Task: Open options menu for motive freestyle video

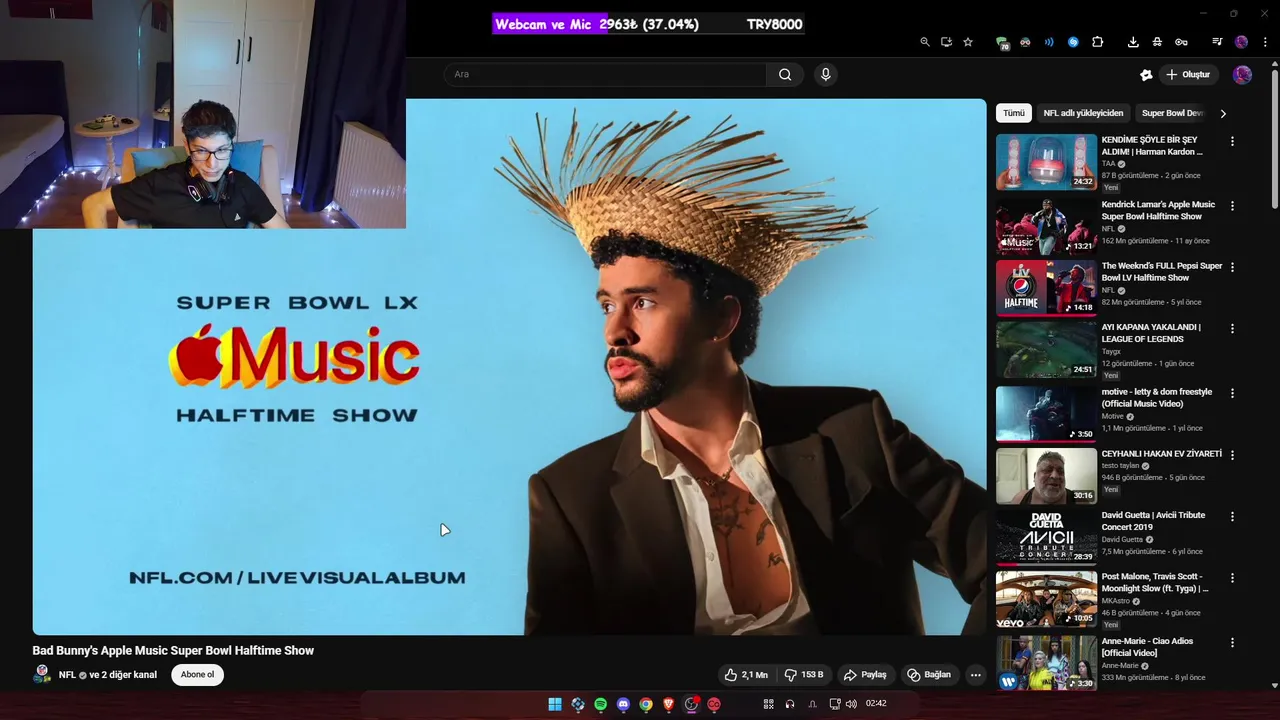Action: tap(1232, 394)
